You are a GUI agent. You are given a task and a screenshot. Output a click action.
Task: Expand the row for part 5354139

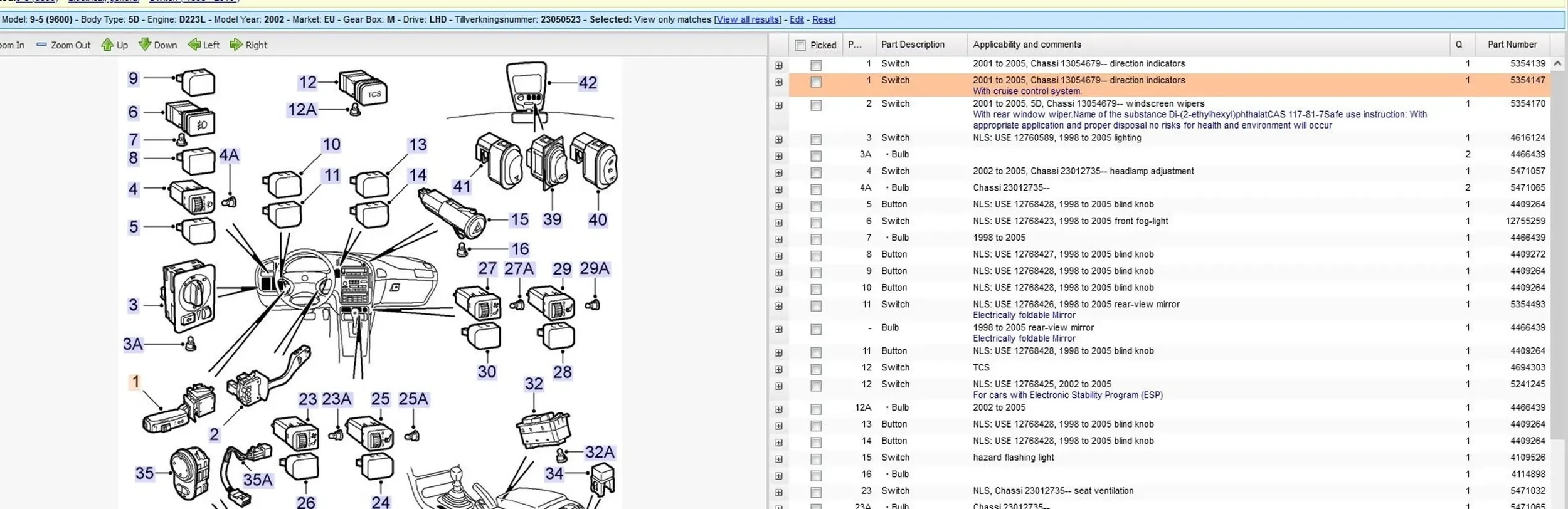tap(778, 65)
